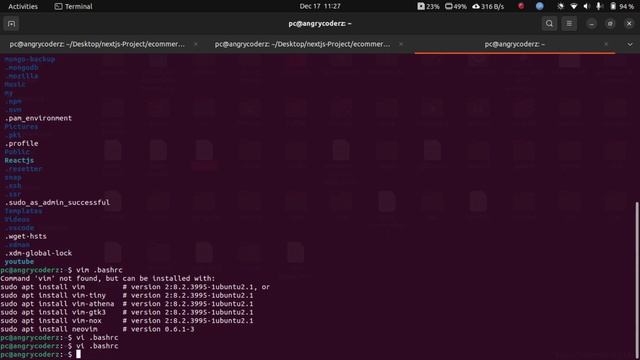Open the battery 94% indicator
Viewport: 640px width, 360px height.
click(x=622, y=6)
